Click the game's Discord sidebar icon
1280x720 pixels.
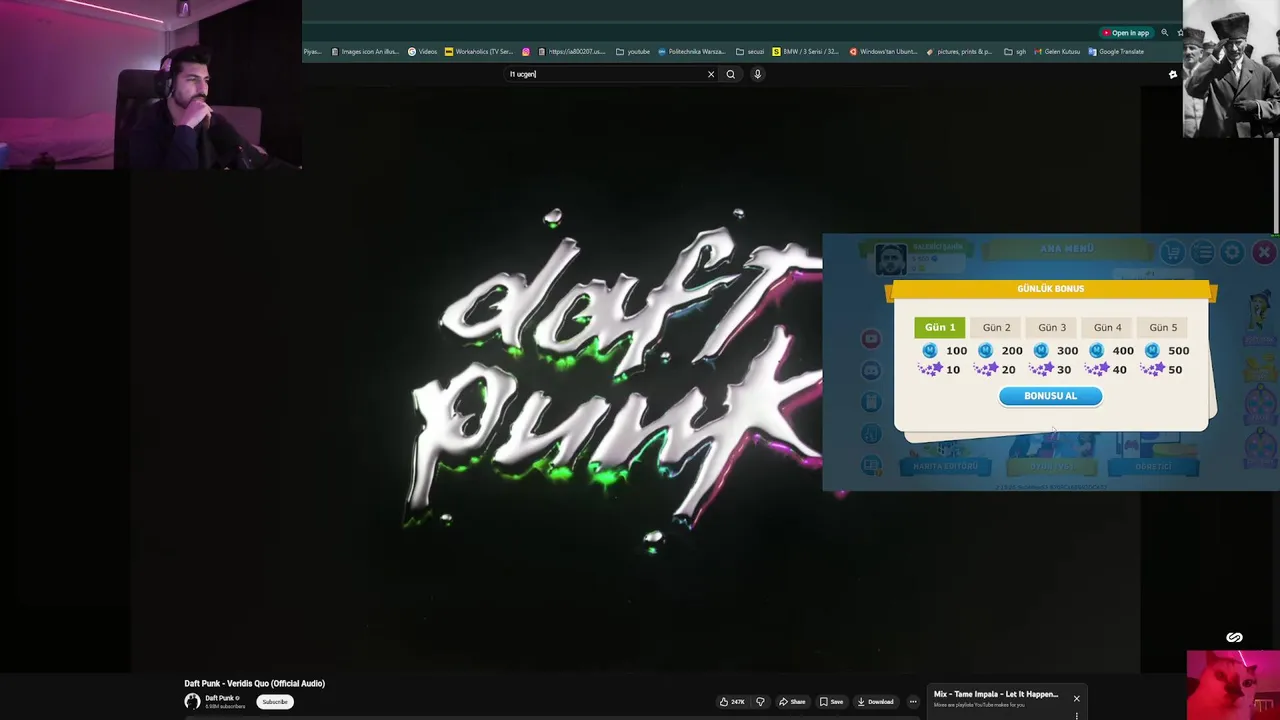pos(871,370)
